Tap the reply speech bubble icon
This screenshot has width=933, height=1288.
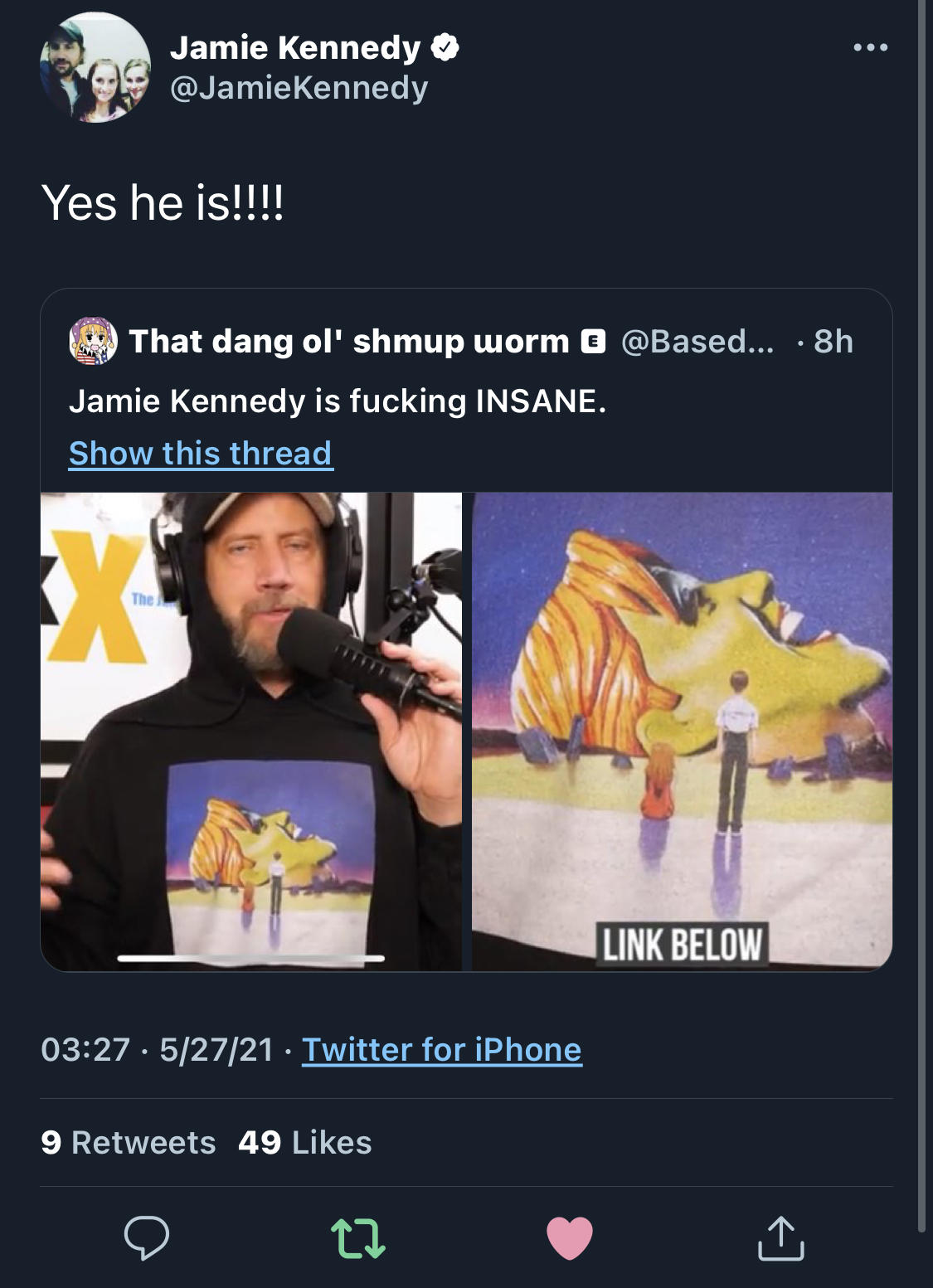coord(147,1237)
